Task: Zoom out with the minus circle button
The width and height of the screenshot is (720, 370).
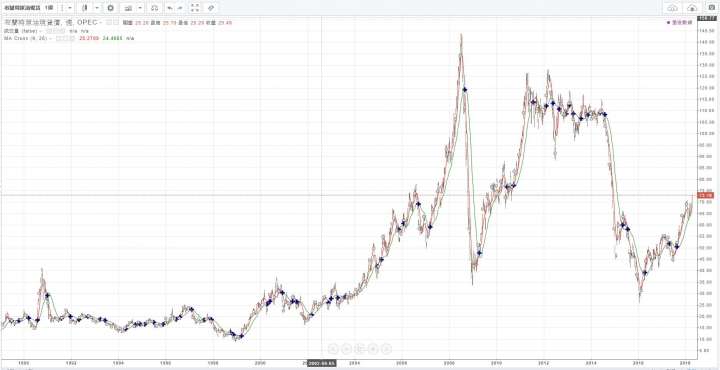Action: 347,349
